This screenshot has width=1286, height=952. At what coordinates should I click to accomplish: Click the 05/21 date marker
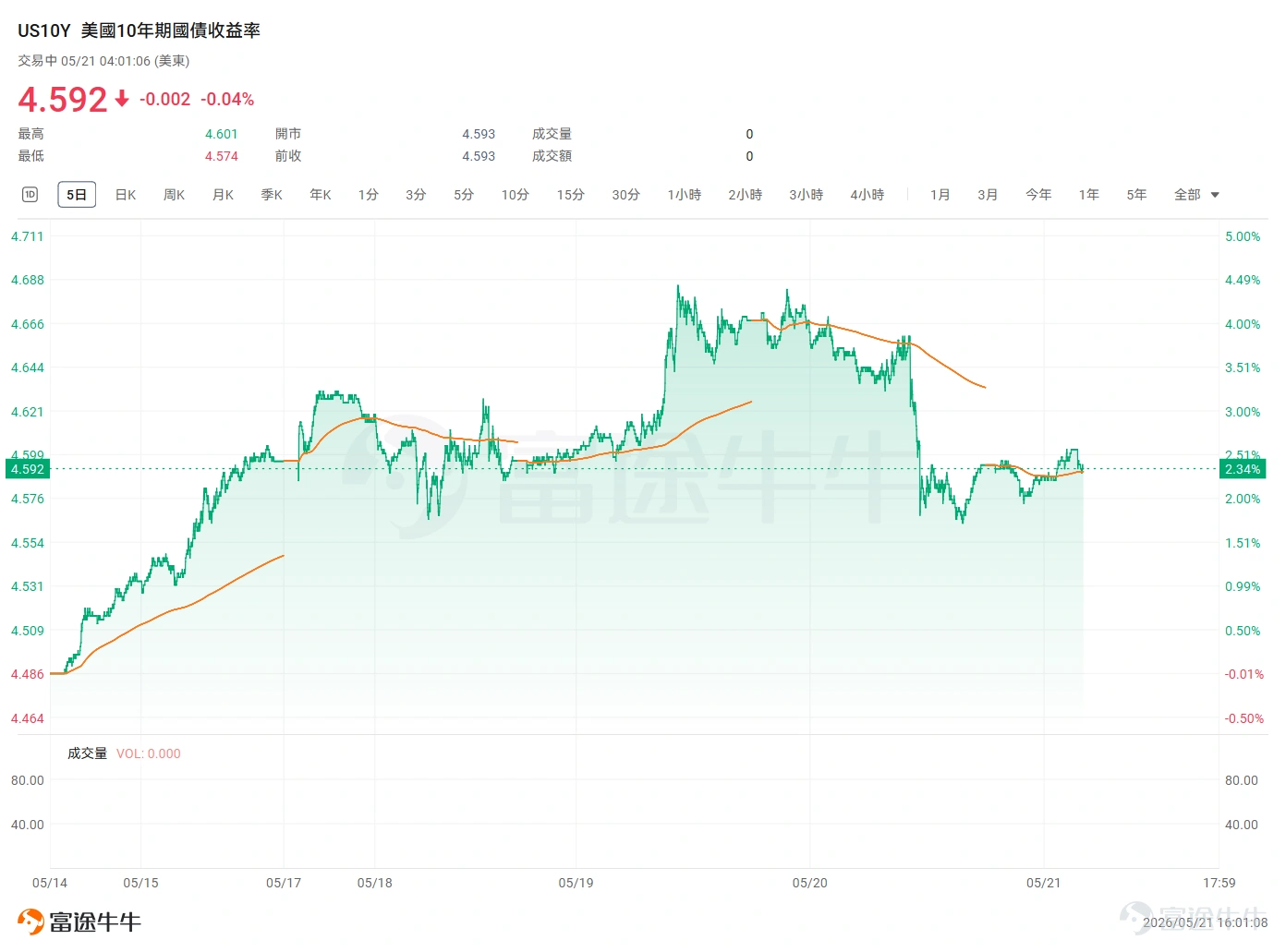1044,883
